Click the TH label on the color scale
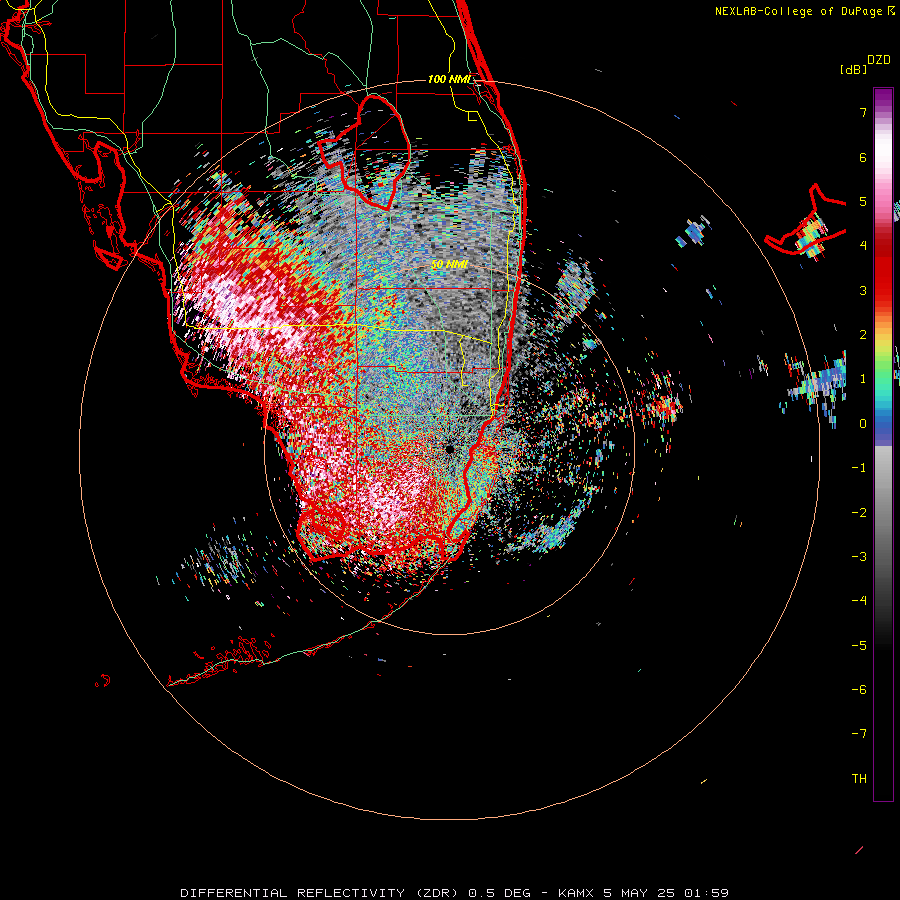The height and width of the screenshot is (900, 900). click(x=859, y=779)
